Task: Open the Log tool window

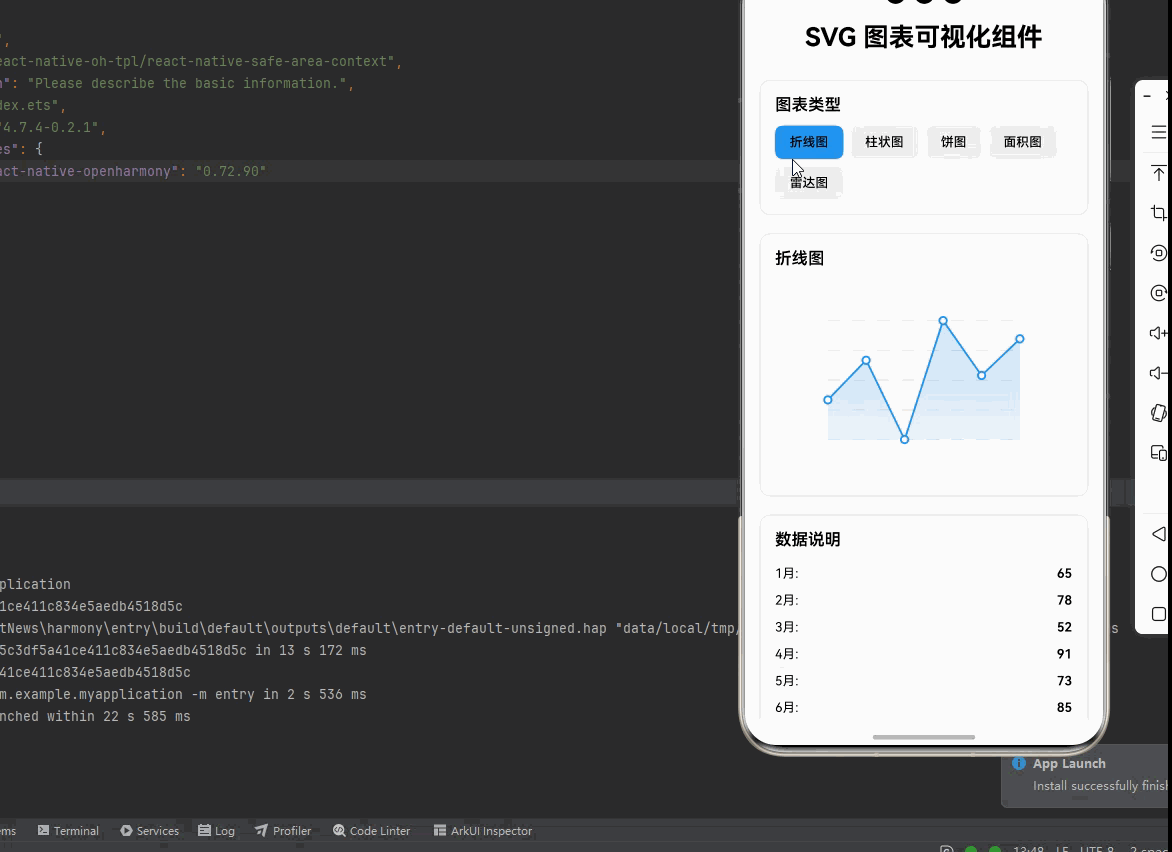Action: pos(217,830)
